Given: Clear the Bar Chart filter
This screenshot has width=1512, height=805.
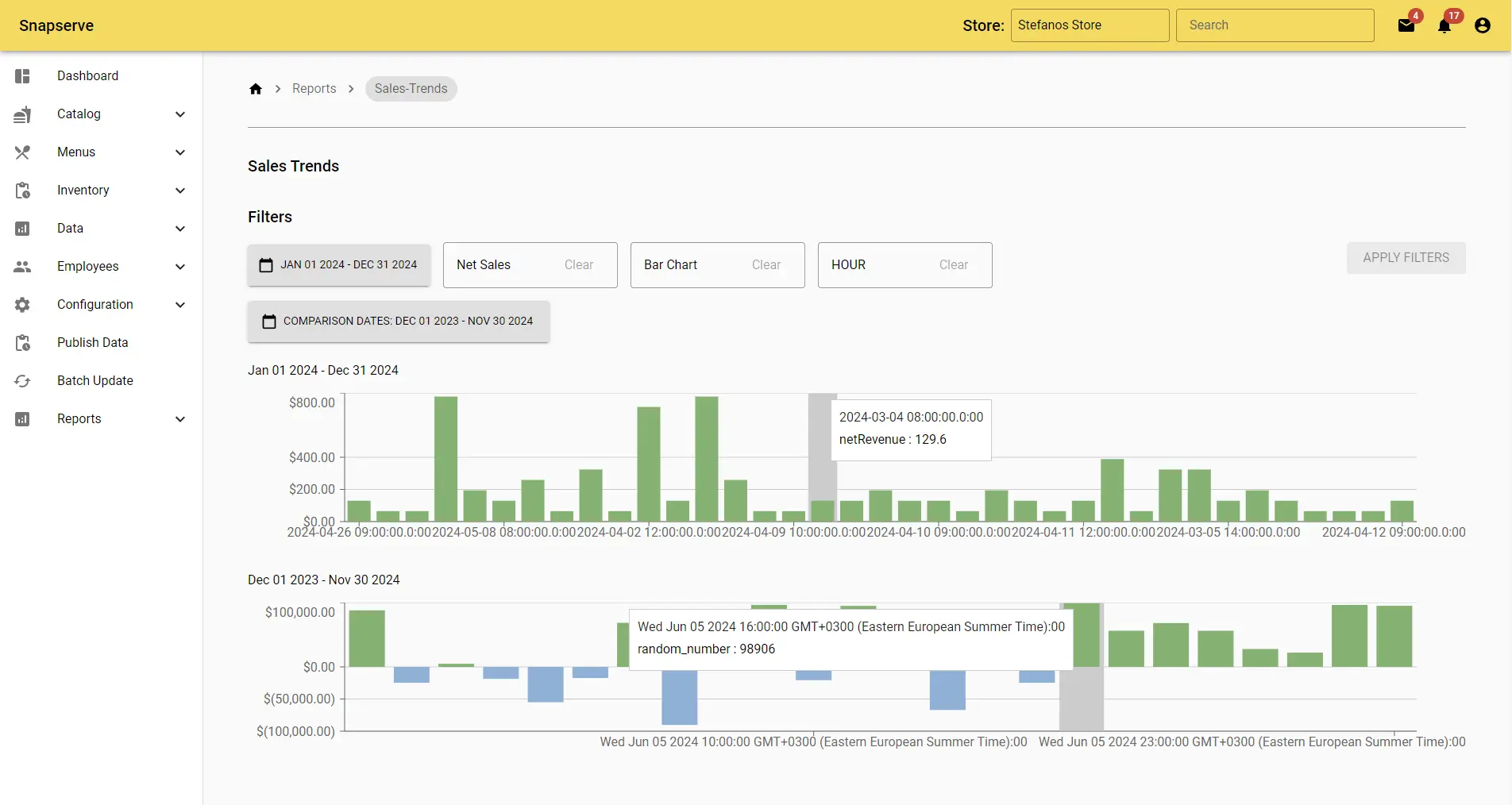Looking at the screenshot, I should pyautogui.click(x=766, y=265).
